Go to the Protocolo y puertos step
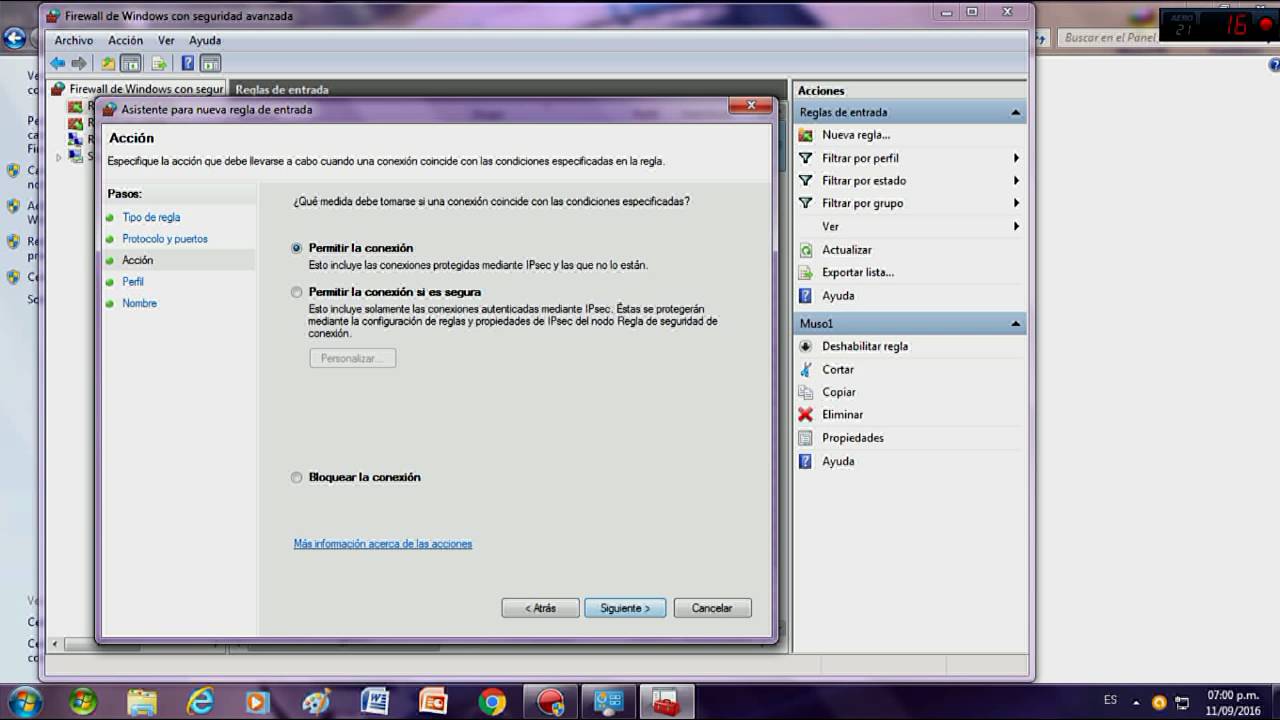 pyautogui.click(x=165, y=239)
